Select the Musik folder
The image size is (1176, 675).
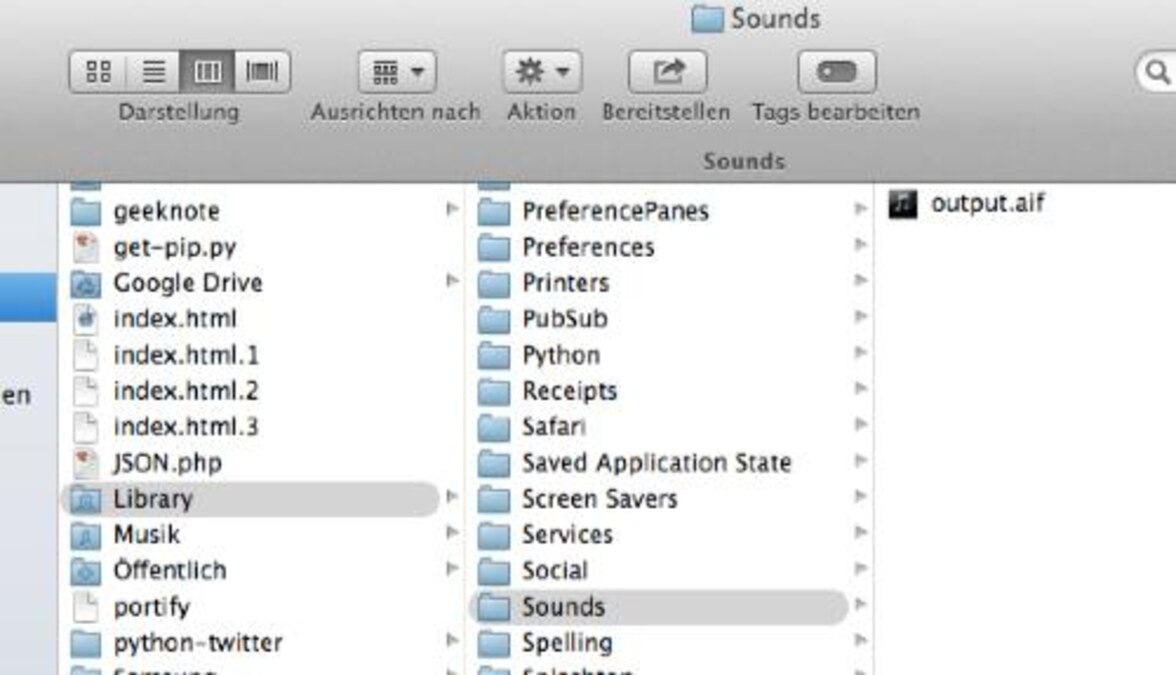pos(146,535)
